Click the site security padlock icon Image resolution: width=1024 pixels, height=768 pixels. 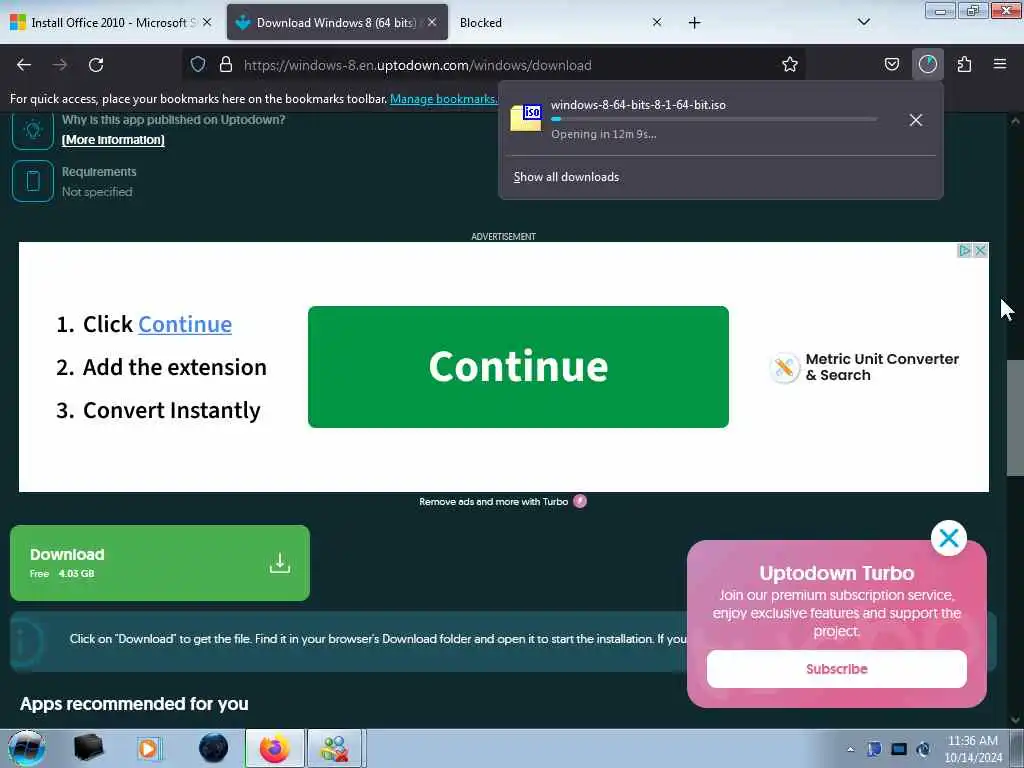click(226, 64)
